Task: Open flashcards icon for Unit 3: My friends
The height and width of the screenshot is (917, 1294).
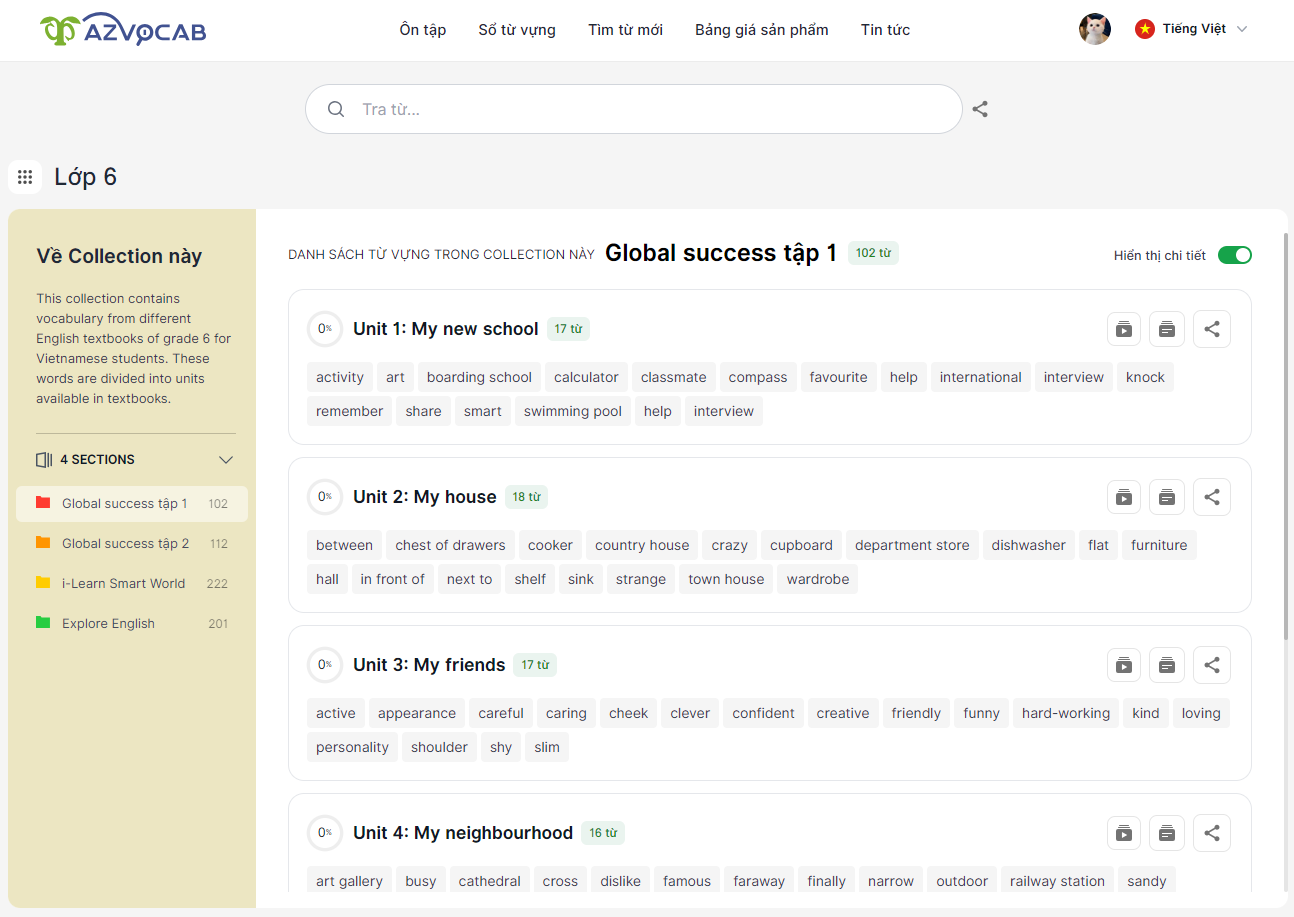Action: click(x=1167, y=665)
